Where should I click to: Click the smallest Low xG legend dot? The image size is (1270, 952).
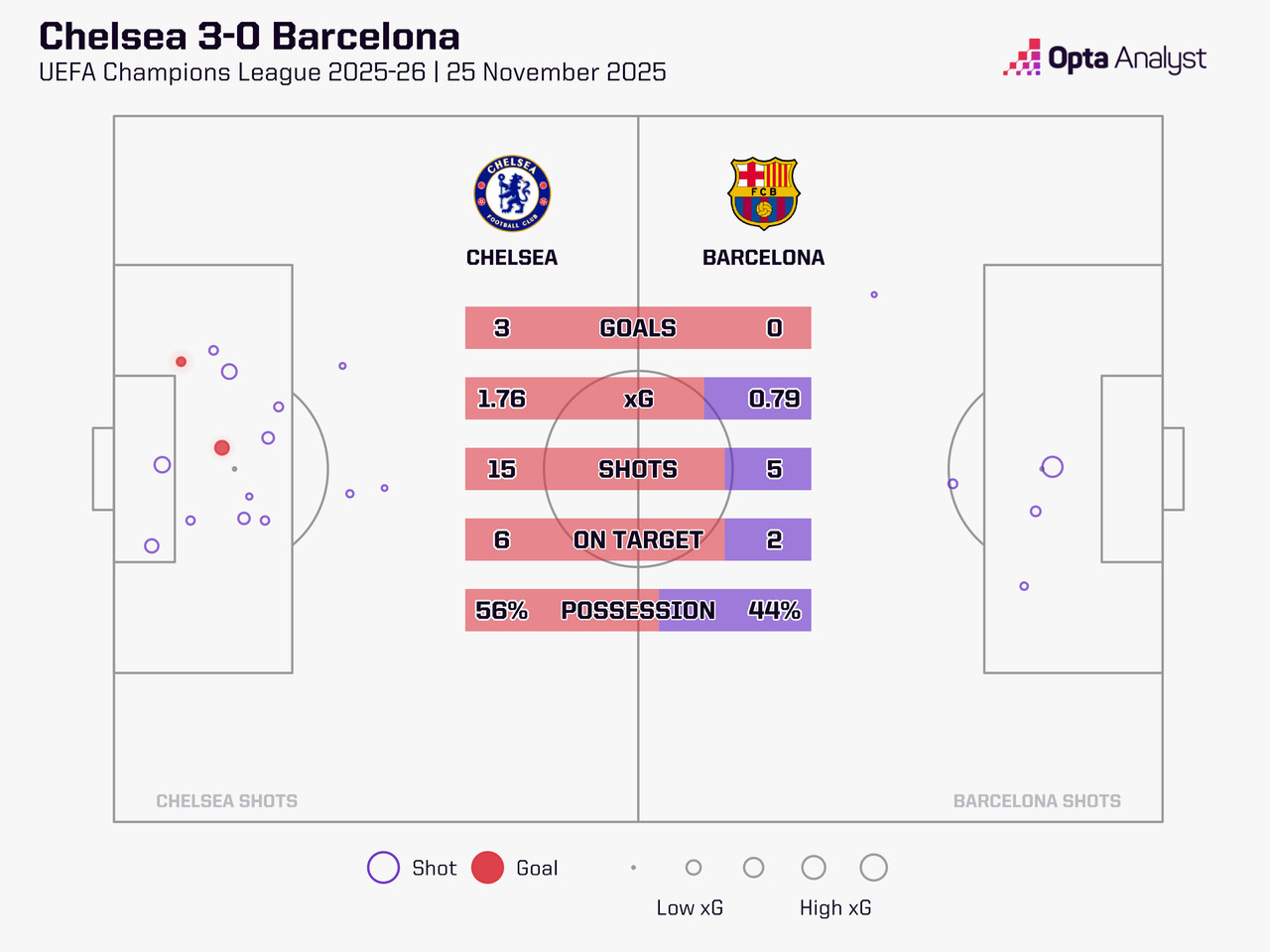(633, 868)
